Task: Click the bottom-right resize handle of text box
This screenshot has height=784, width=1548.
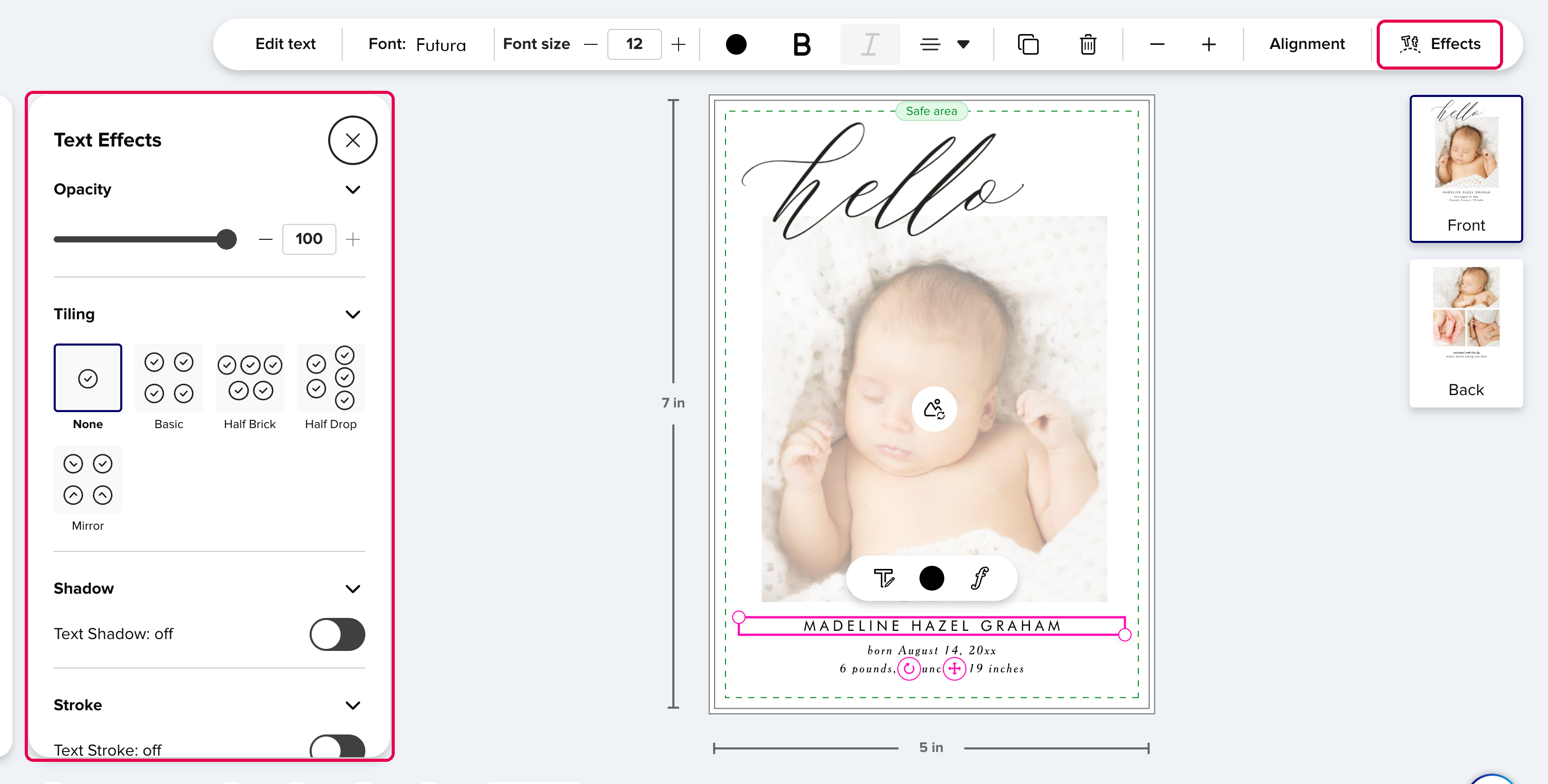Action: click(x=1125, y=635)
